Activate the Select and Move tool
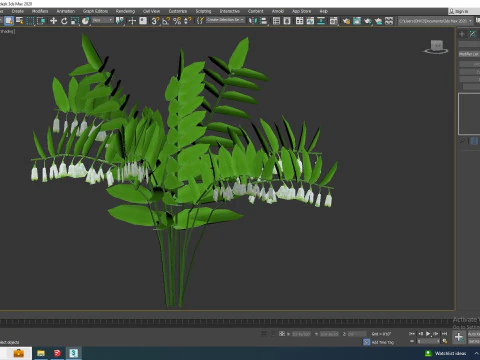 (53, 21)
